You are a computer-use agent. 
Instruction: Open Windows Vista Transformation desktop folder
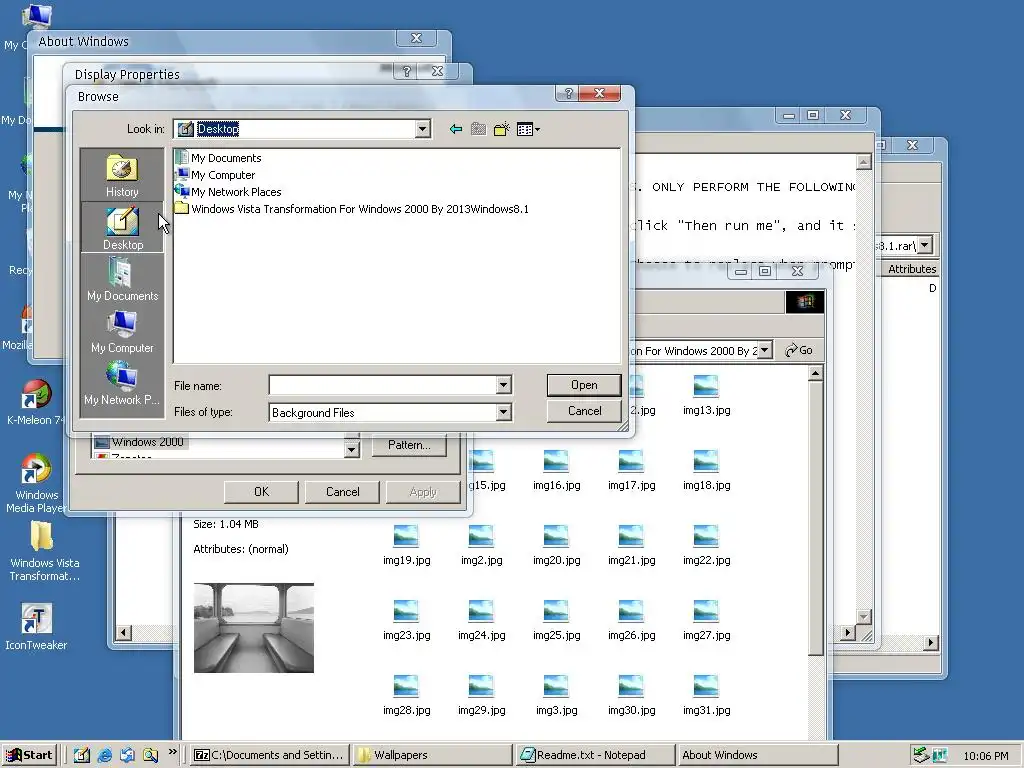click(x=43, y=552)
